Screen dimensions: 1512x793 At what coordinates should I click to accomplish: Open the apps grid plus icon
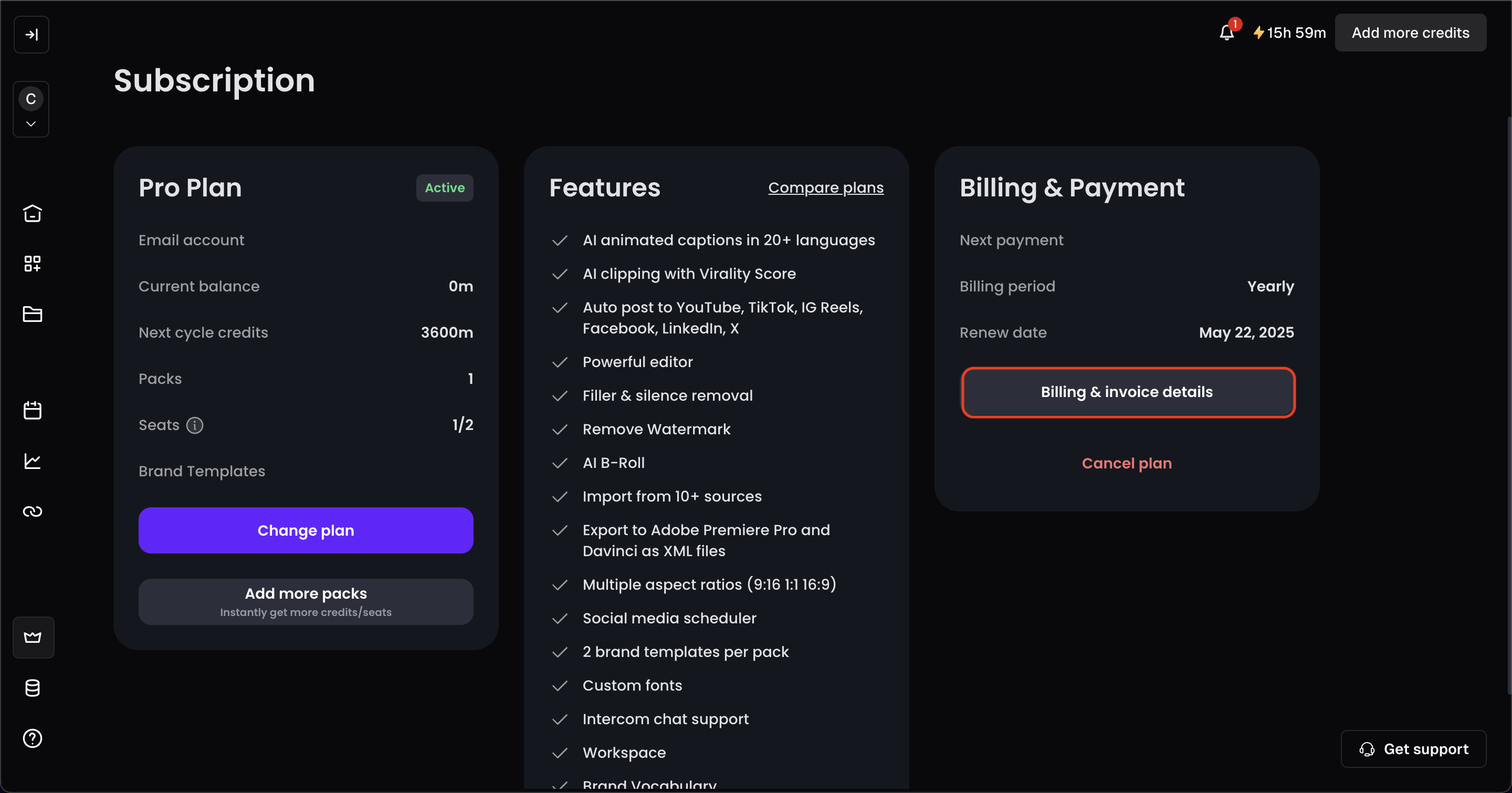32,264
